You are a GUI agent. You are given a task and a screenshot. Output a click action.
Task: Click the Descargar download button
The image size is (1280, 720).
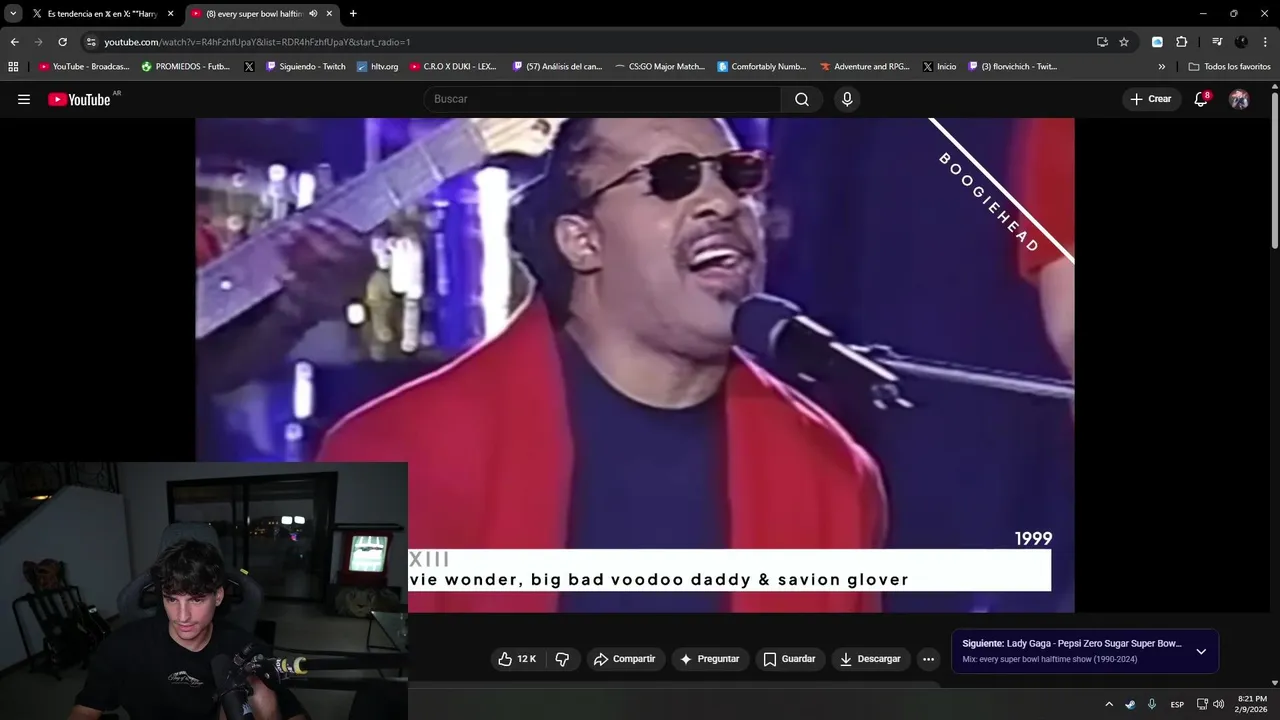(872, 659)
